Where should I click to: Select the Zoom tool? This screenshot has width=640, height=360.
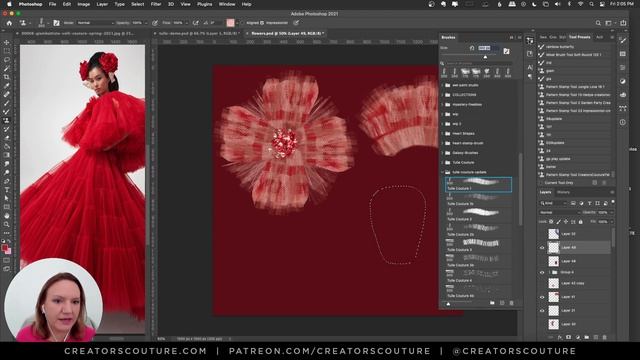[7, 224]
